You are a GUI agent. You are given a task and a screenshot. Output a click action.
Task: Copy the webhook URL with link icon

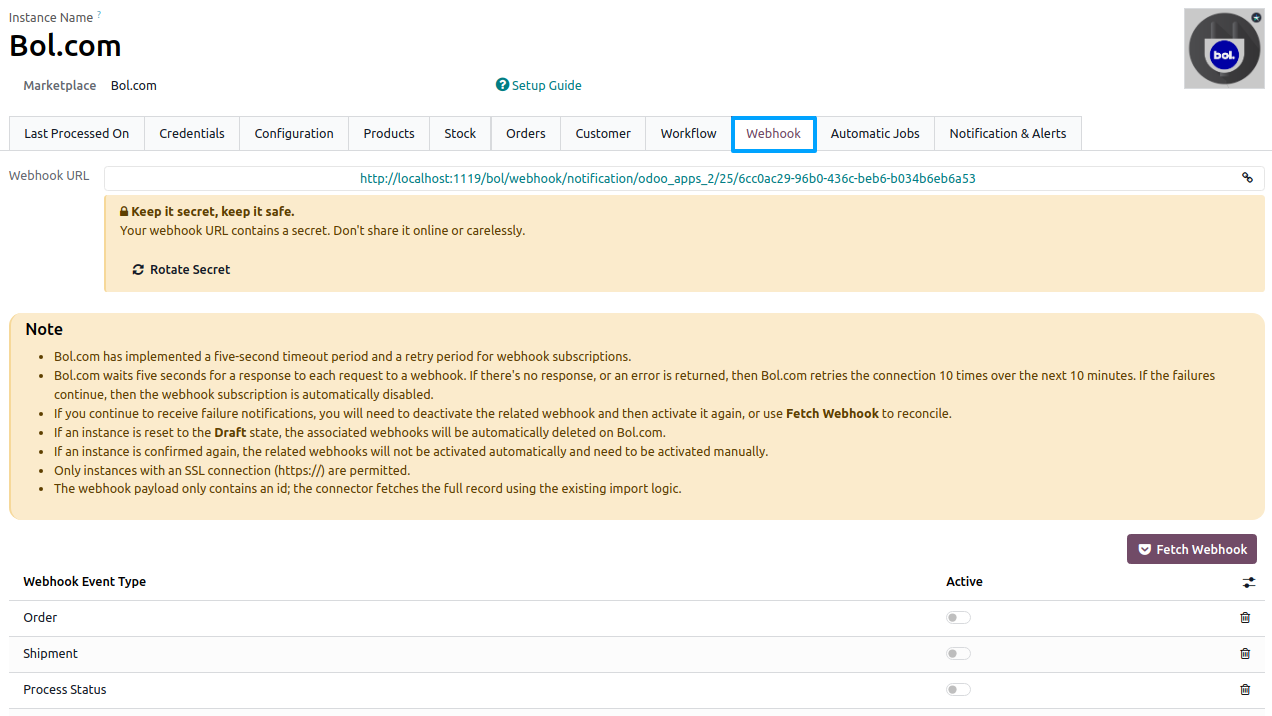tap(1247, 178)
